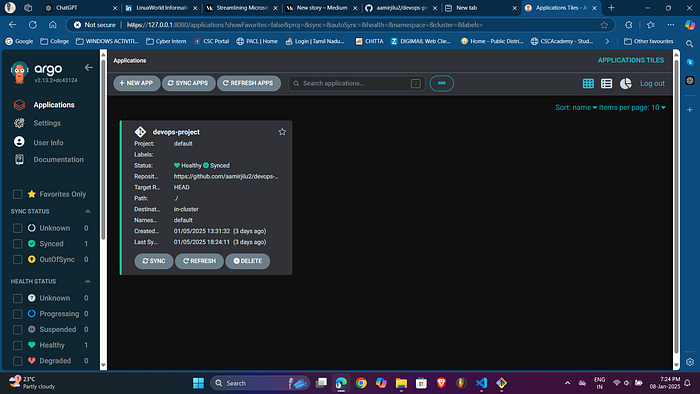This screenshot has width=700, height=394.
Task: Click the Argo octopus logo
Action: click(19, 72)
